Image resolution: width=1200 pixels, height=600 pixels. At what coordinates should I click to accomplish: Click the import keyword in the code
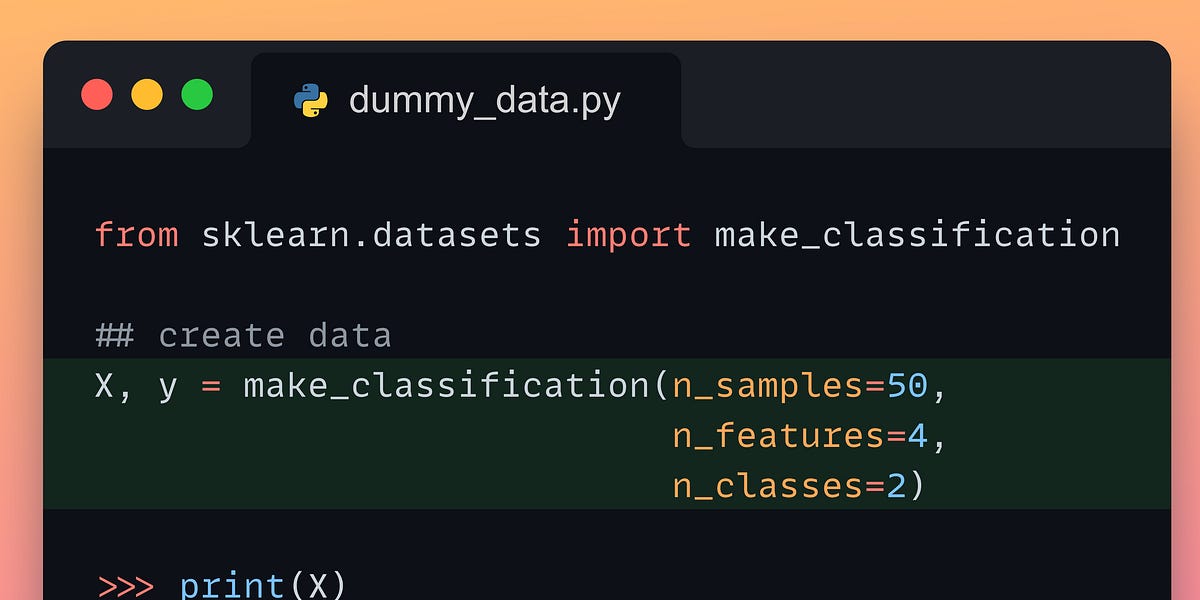(629, 234)
